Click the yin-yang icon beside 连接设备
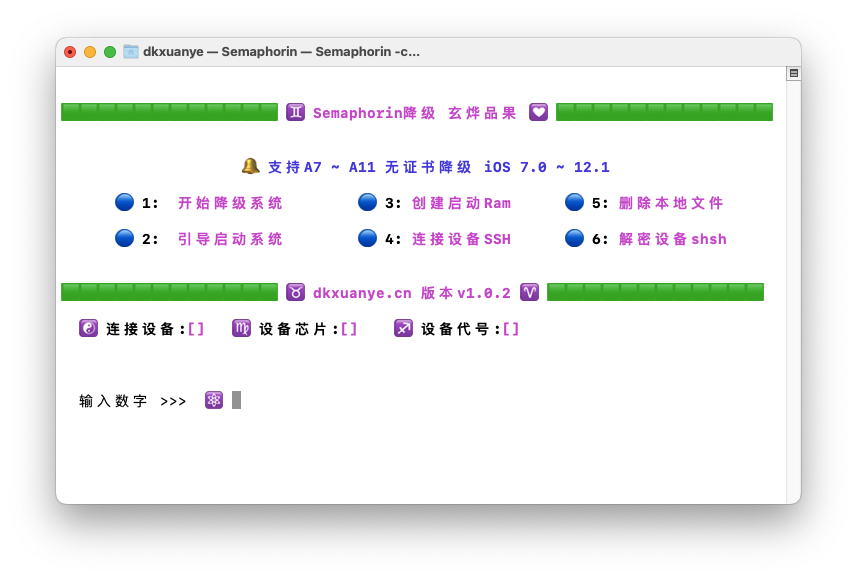 pos(89,328)
